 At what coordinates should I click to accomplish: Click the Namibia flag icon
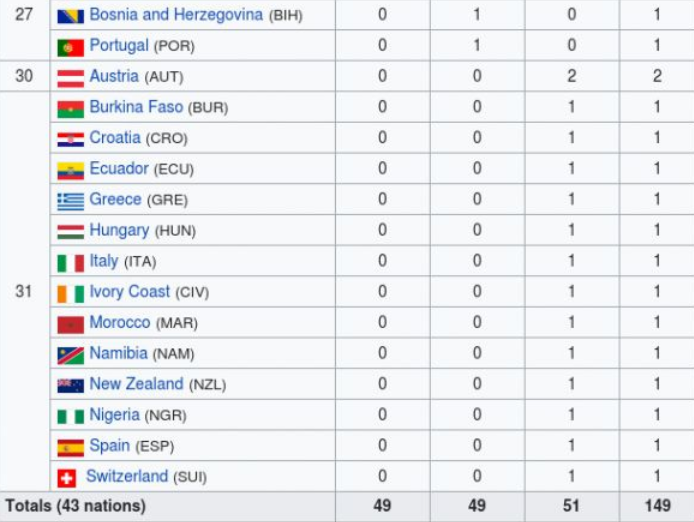pyautogui.click(x=70, y=355)
